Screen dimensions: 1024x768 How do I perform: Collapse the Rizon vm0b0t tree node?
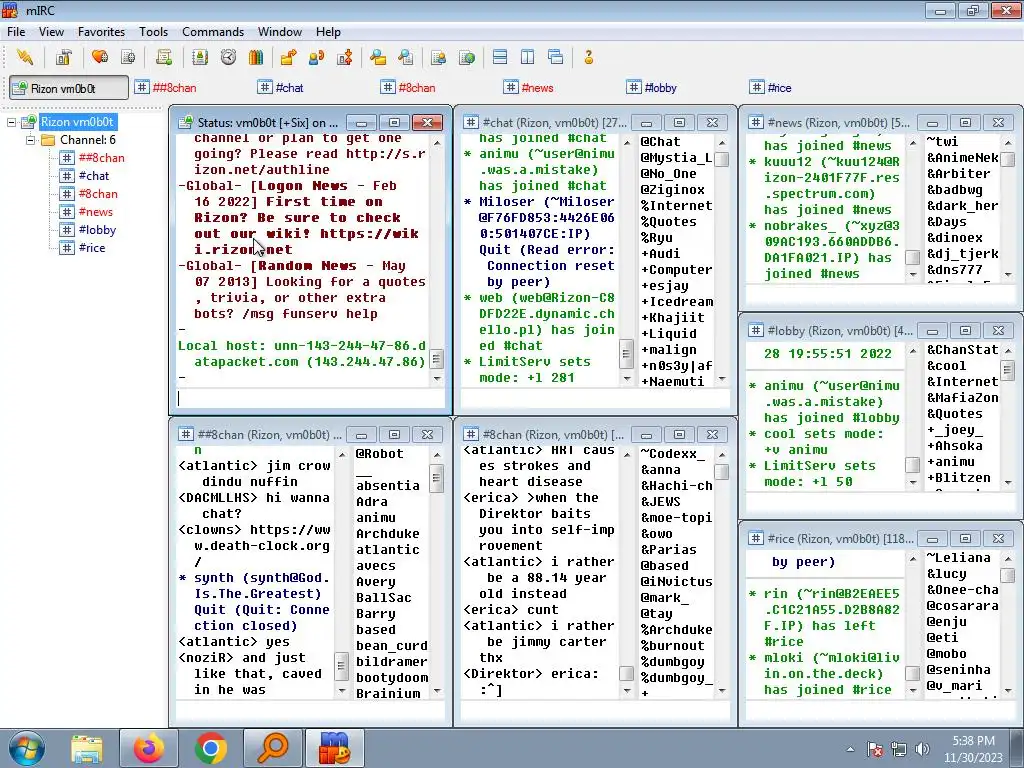[11, 122]
